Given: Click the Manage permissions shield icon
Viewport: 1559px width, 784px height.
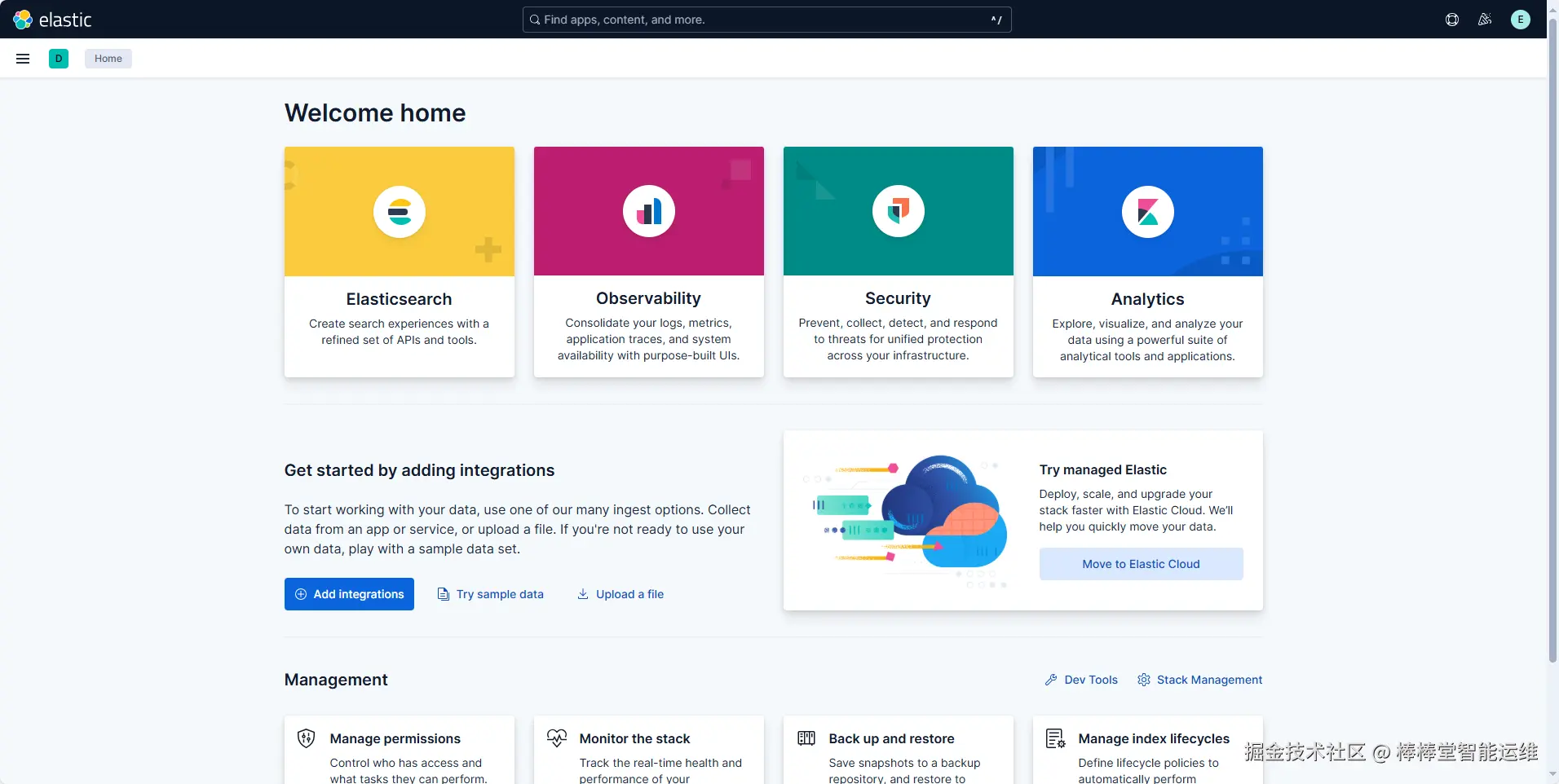Looking at the screenshot, I should pos(307,738).
